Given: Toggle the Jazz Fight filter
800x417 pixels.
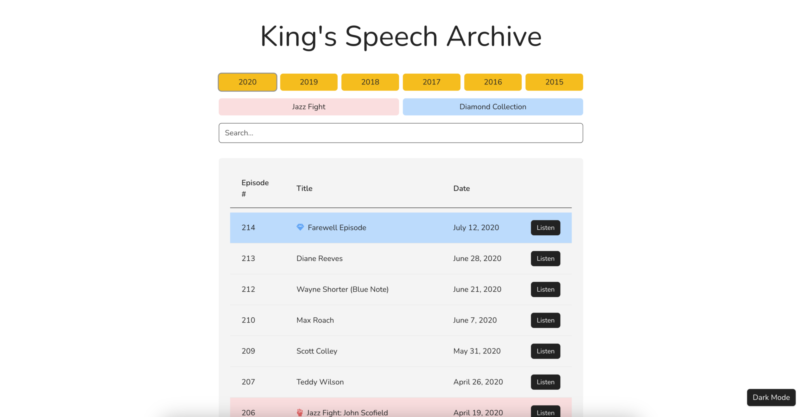Looking at the screenshot, I should tap(308, 106).
